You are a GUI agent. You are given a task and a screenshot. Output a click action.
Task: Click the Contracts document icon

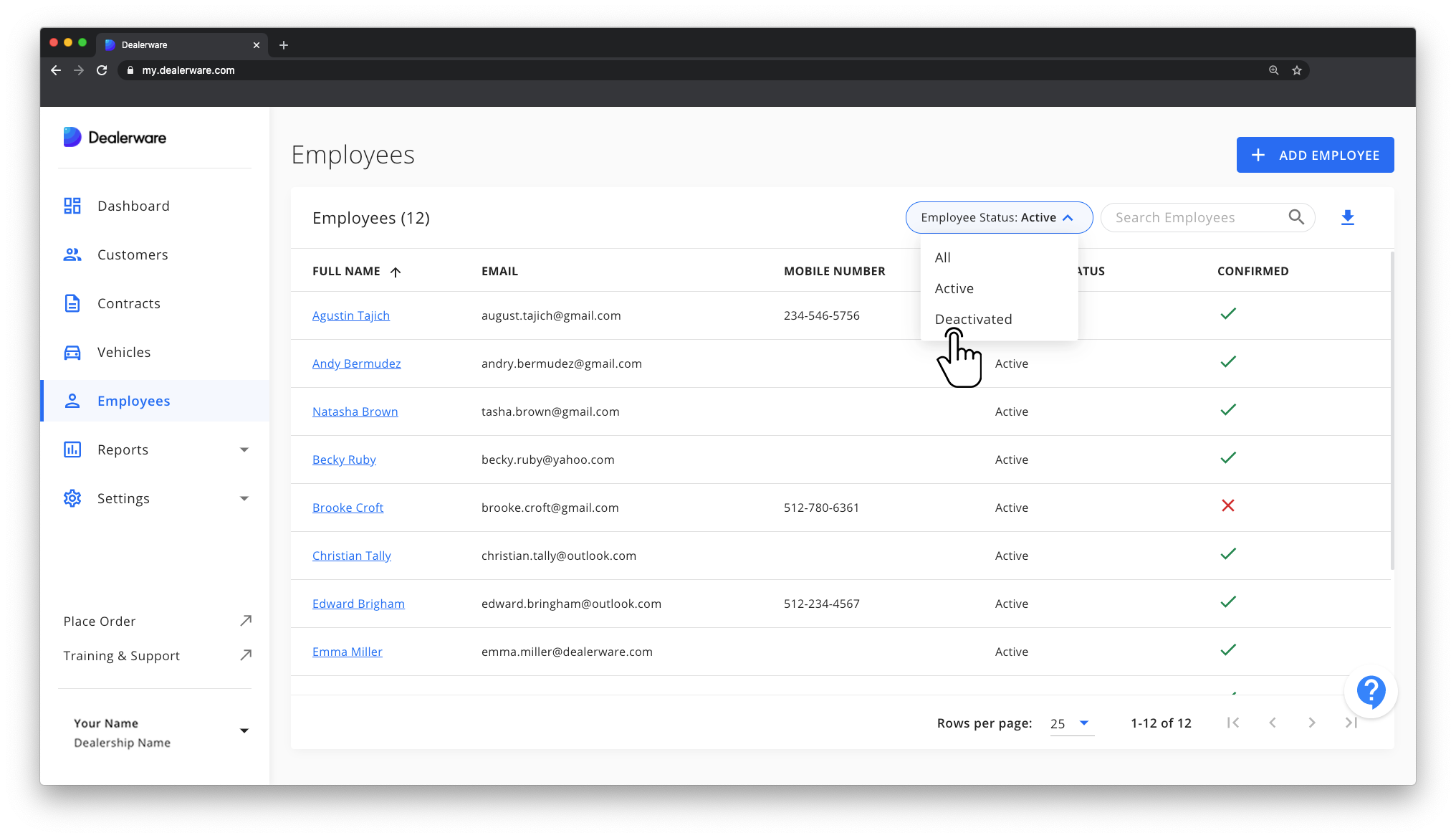click(x=72, y=304)
